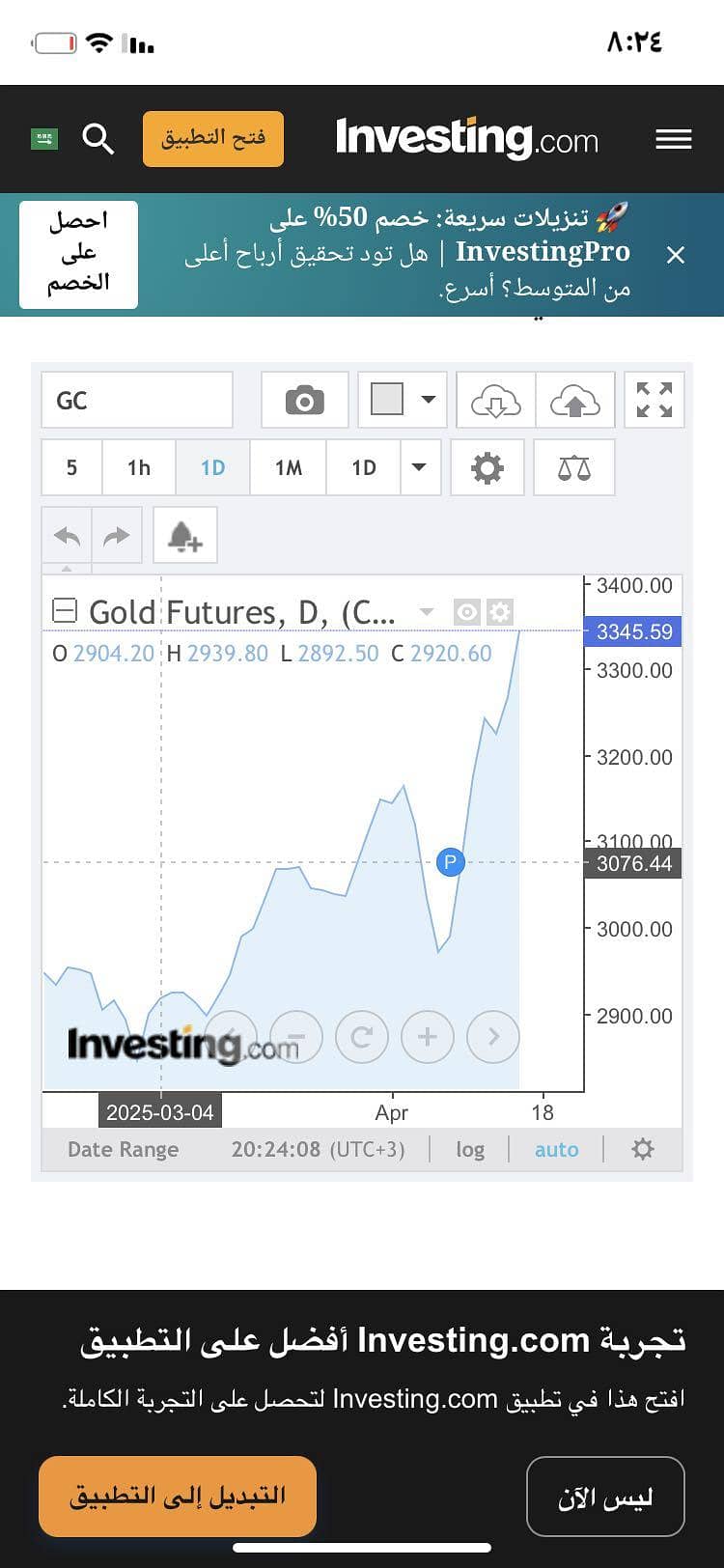Open the search magnifier in header
This screenshot has height=1568, width=724.
pyautogui.click(x=98, y=138)
